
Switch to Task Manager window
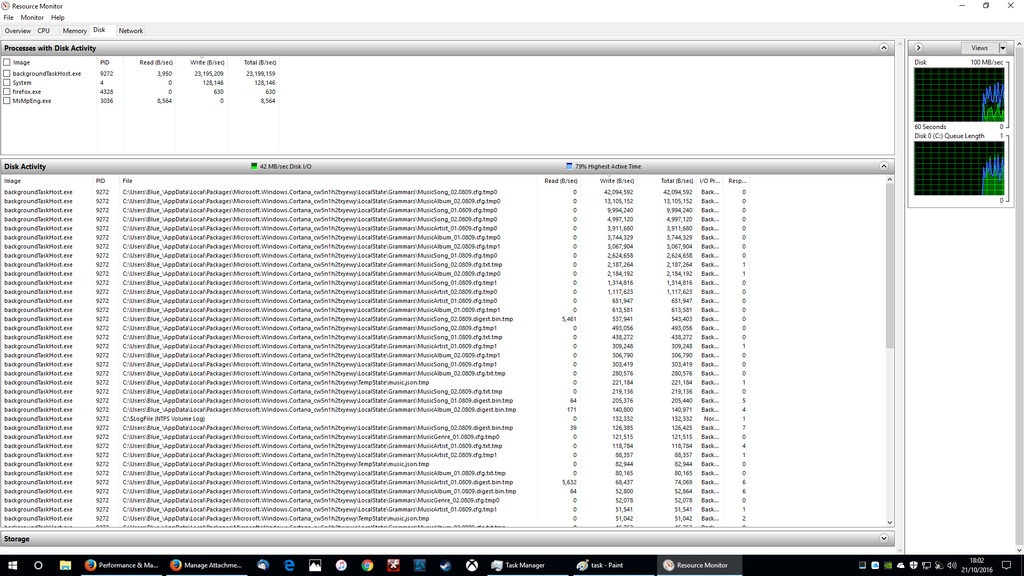526,566
